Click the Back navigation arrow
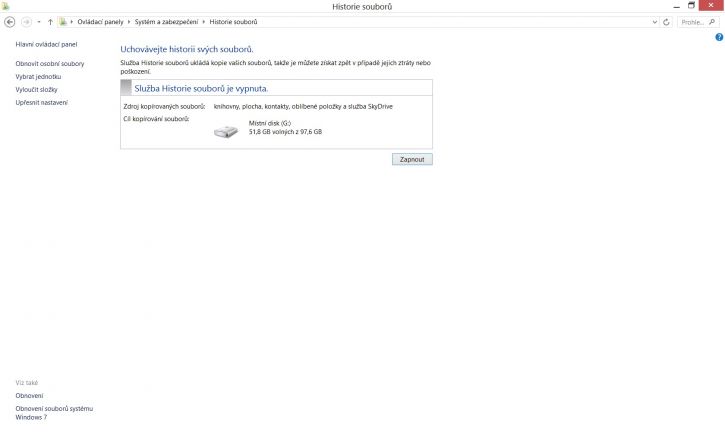 (x=9, y=22)
